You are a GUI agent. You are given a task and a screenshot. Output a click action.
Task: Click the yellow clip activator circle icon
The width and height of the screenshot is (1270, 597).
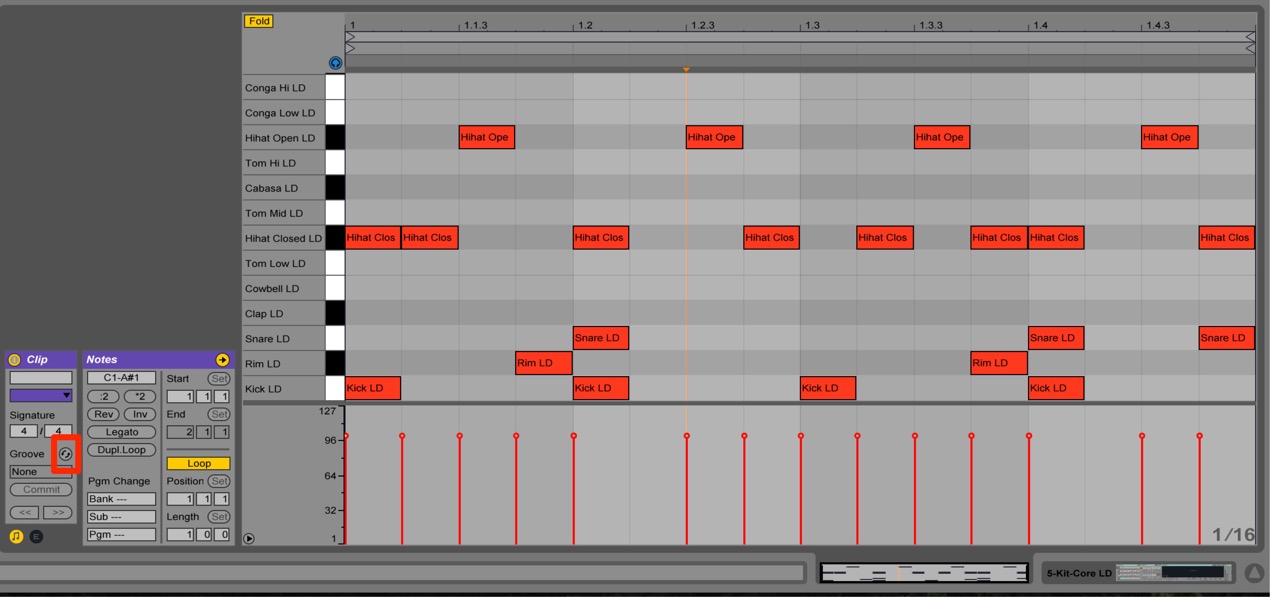(14, 360)
